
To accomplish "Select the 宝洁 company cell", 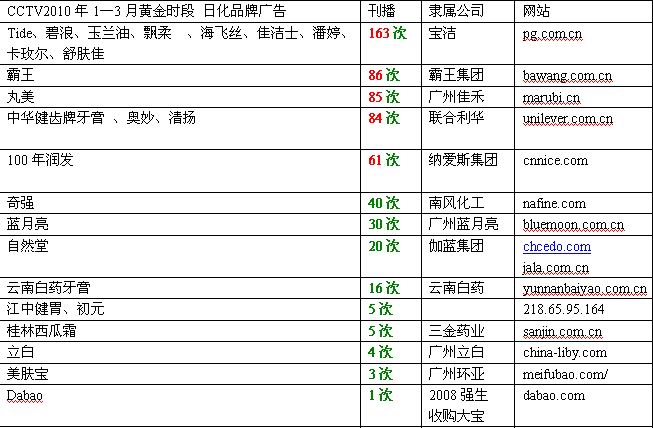I will tap(442, 33).
